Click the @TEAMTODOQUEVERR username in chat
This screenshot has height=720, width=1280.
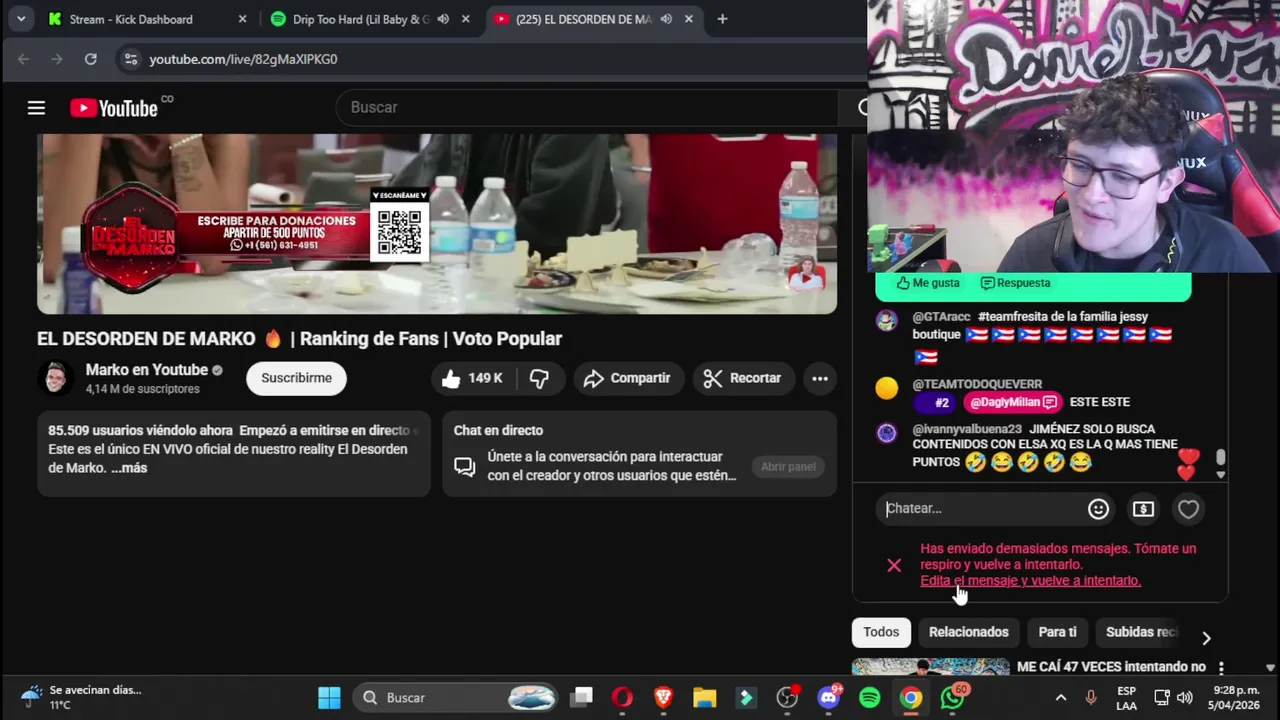tap(977, 384)
